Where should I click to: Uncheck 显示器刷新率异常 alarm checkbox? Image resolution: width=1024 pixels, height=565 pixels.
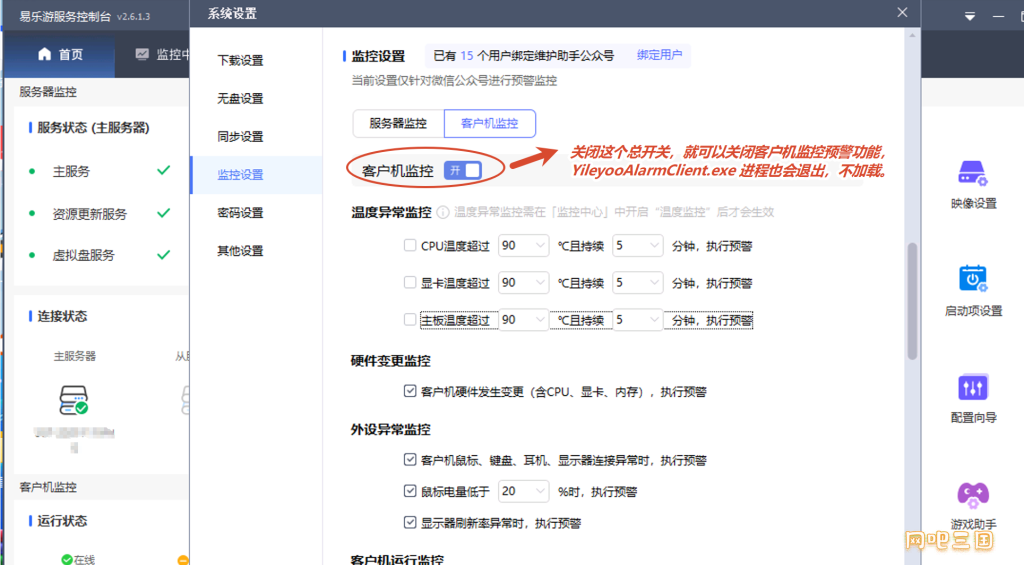410,523
